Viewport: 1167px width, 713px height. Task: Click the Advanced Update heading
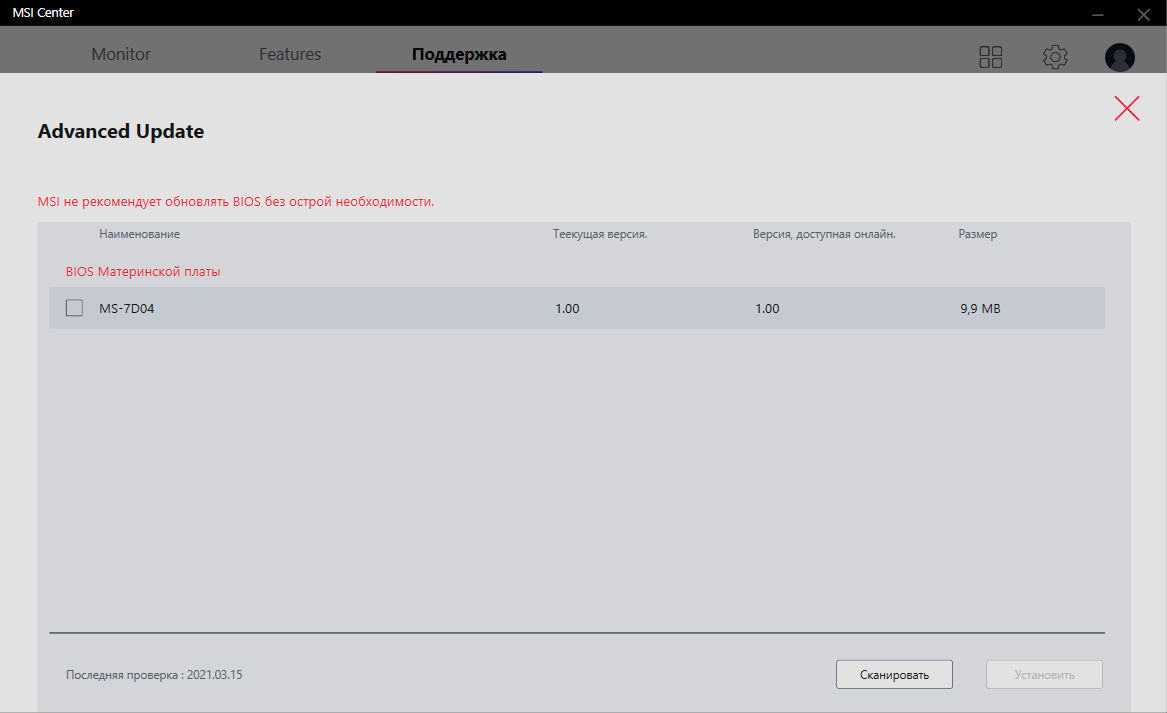coord(121,131)
